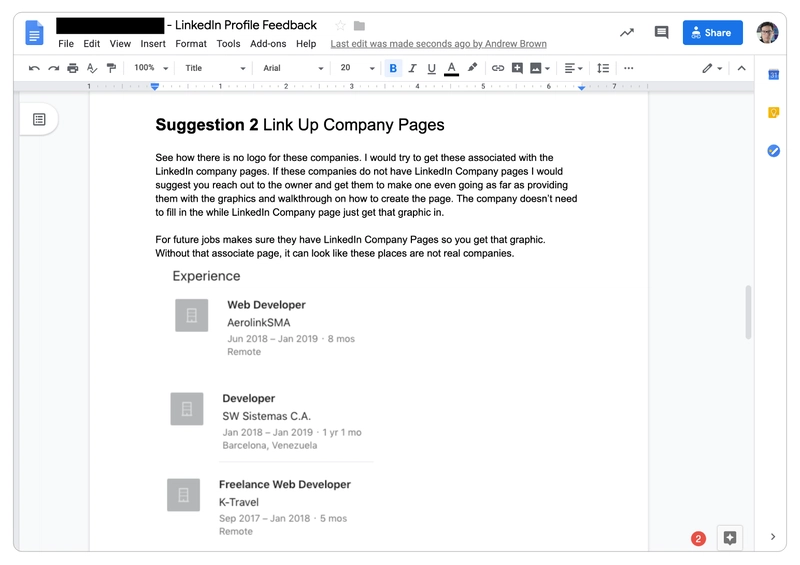Open line spacing options
The width and height of the screenshot is (800, 565).
603,68
